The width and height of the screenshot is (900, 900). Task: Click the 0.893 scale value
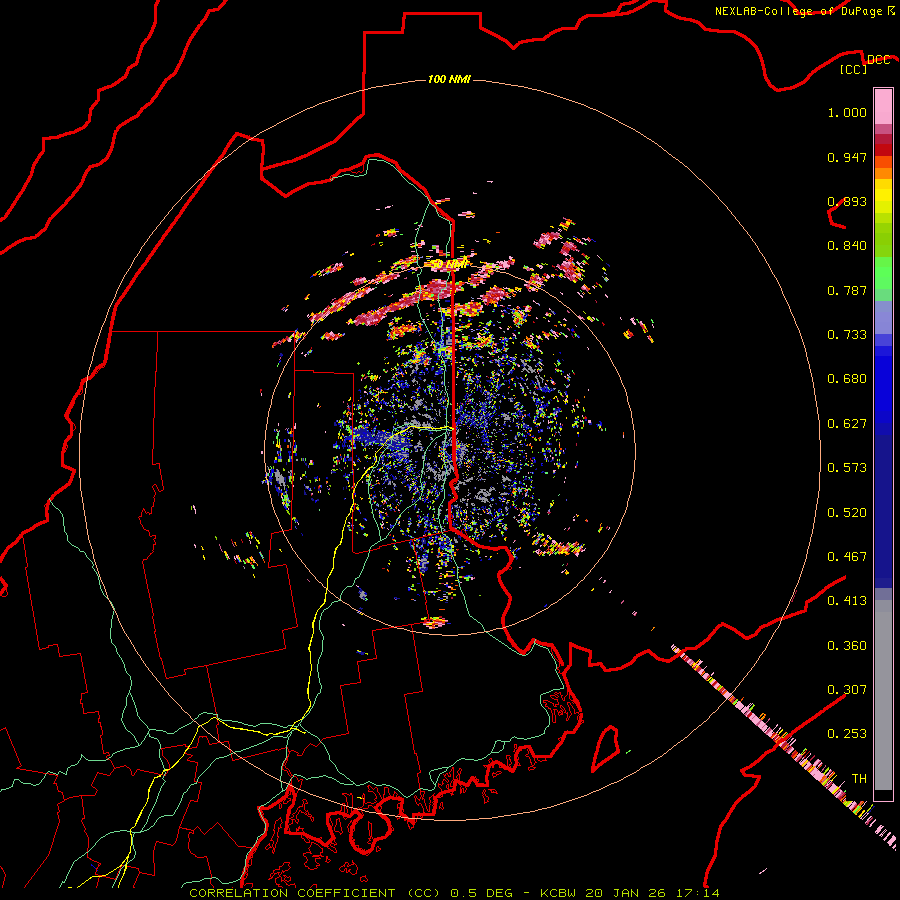pyautogui.click(x=847, y=201)
